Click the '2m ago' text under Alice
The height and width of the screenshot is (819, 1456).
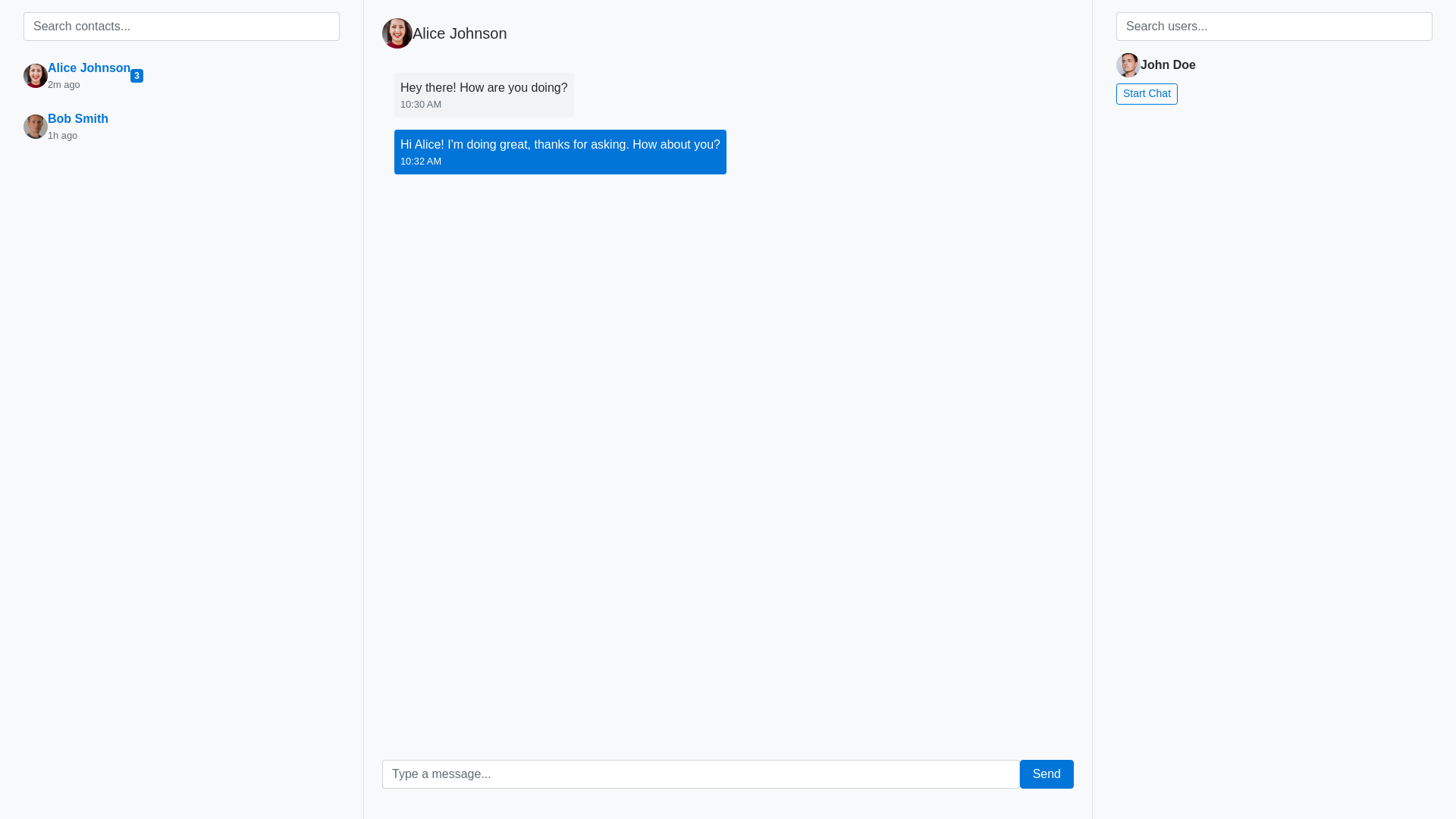point(64,85)
